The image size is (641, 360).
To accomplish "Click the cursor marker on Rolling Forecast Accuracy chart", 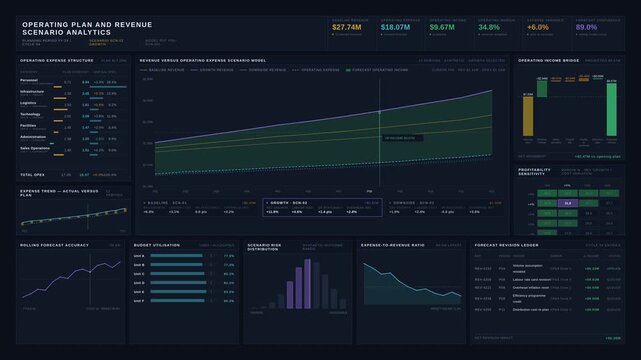I will (90, 271).
